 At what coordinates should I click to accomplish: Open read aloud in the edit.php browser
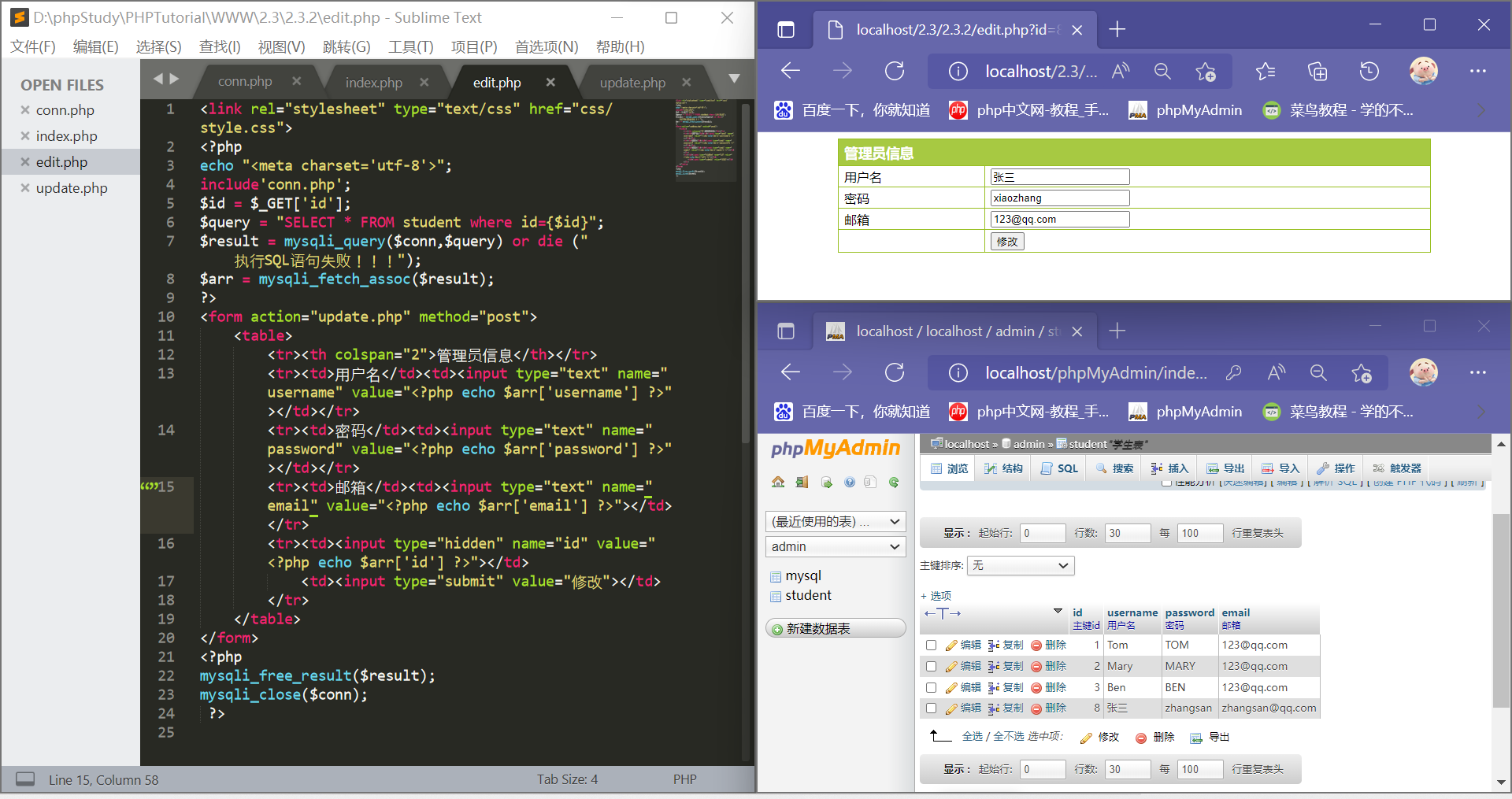1121,72
